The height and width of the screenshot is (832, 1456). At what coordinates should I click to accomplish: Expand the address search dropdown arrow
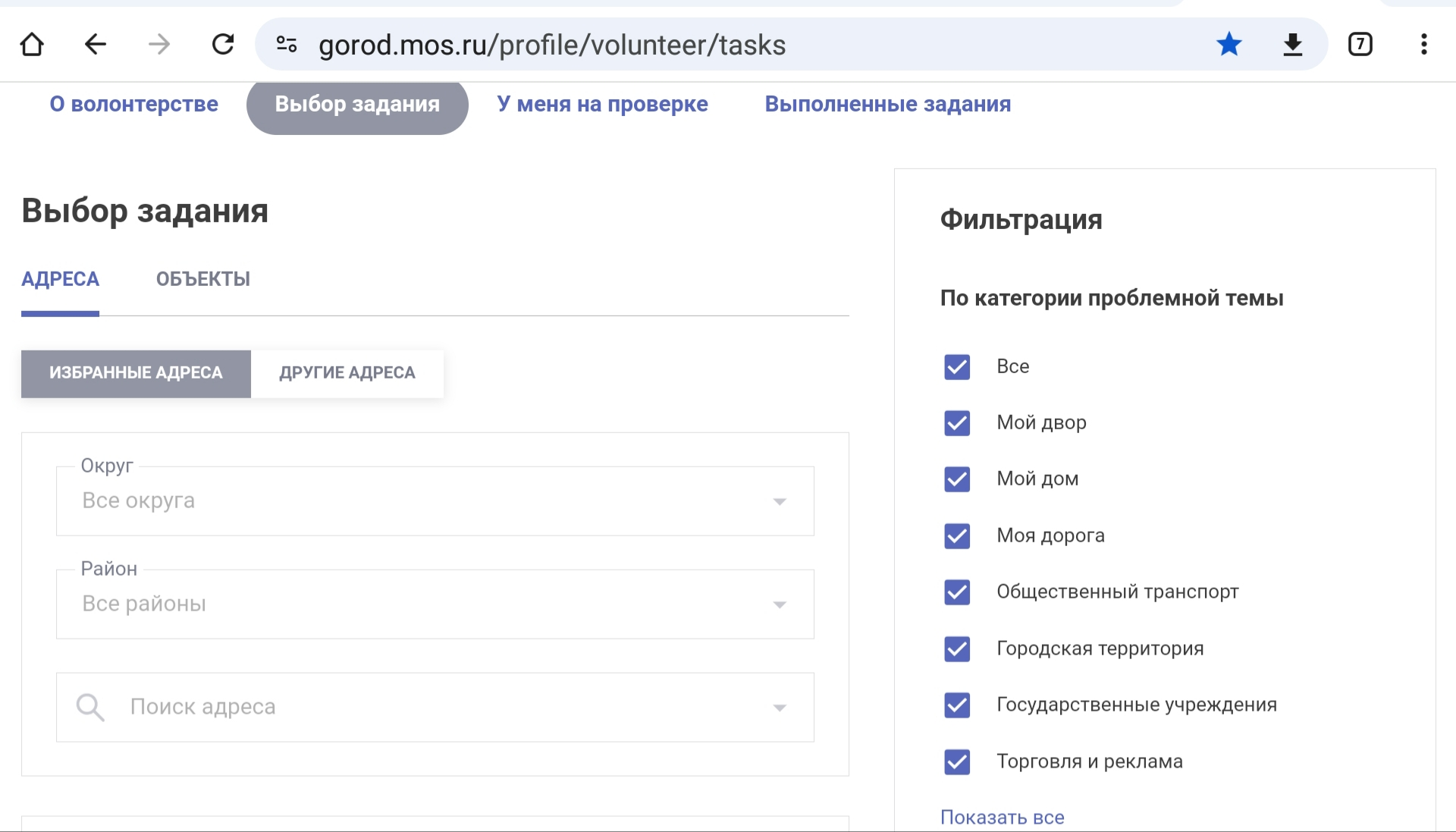point(780,708)
